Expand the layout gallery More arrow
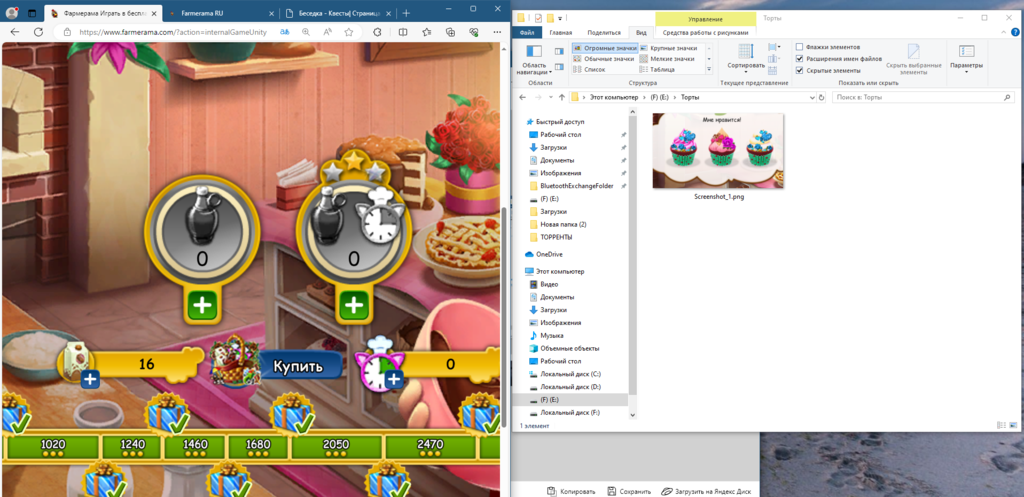This screenshot has width=1024, height=497. click(x=709, y=69)
